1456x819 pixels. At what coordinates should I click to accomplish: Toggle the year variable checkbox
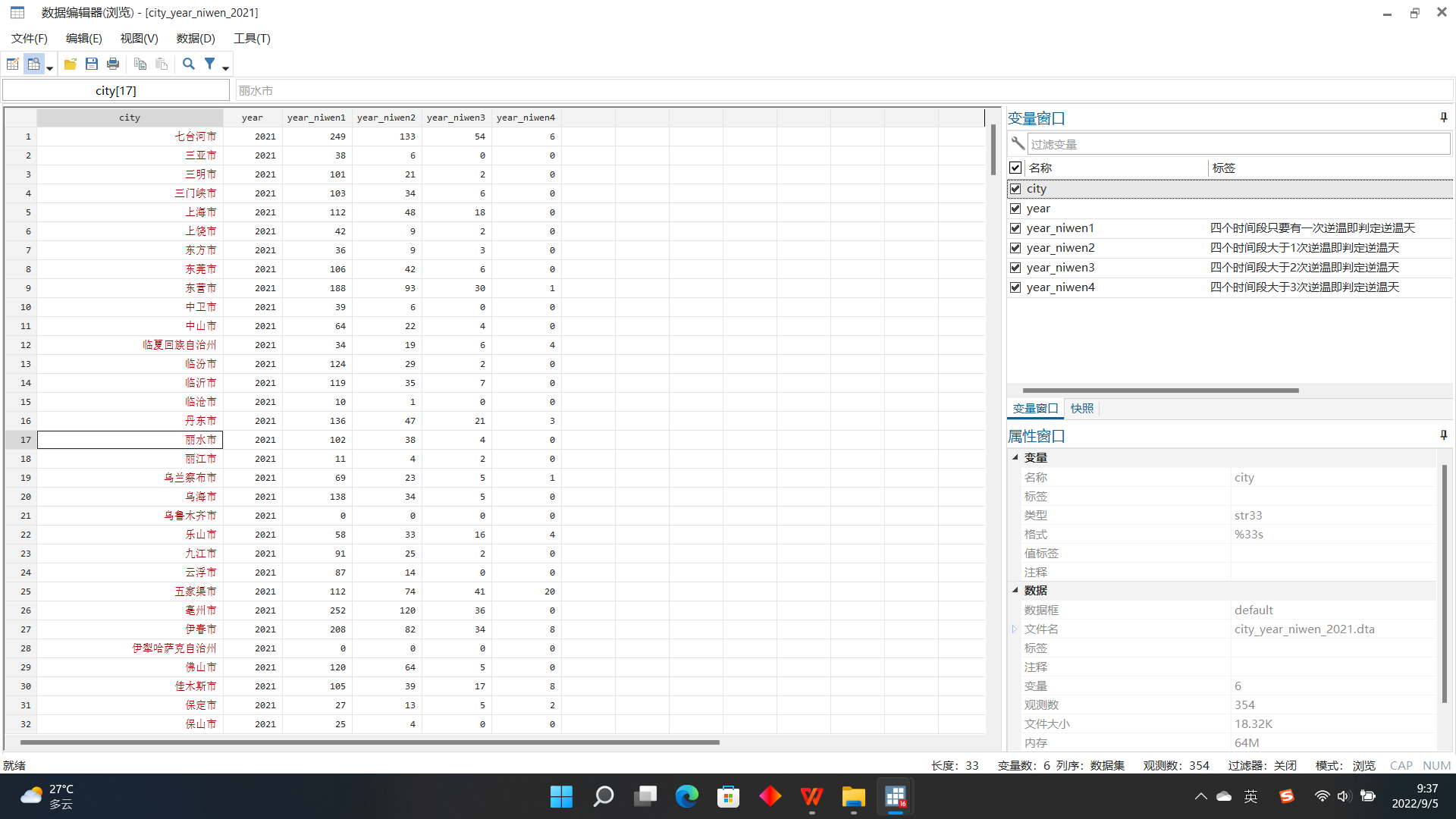(1015, 209)
